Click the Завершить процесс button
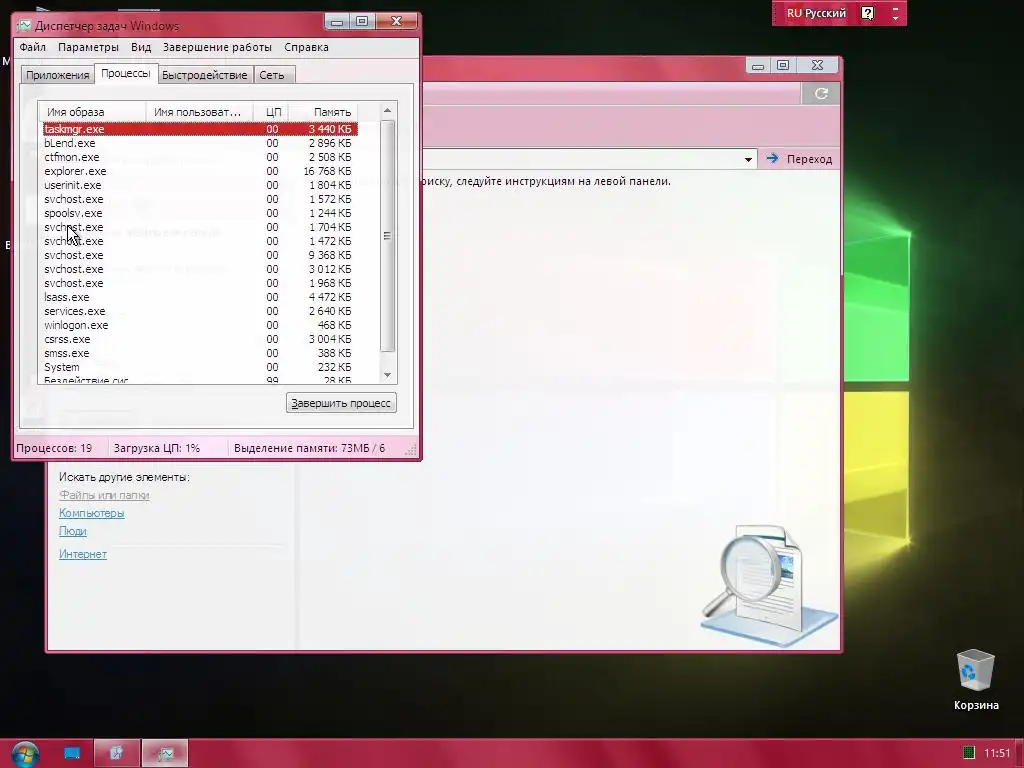Screen dimensions: 1024x768 (341, 403)
